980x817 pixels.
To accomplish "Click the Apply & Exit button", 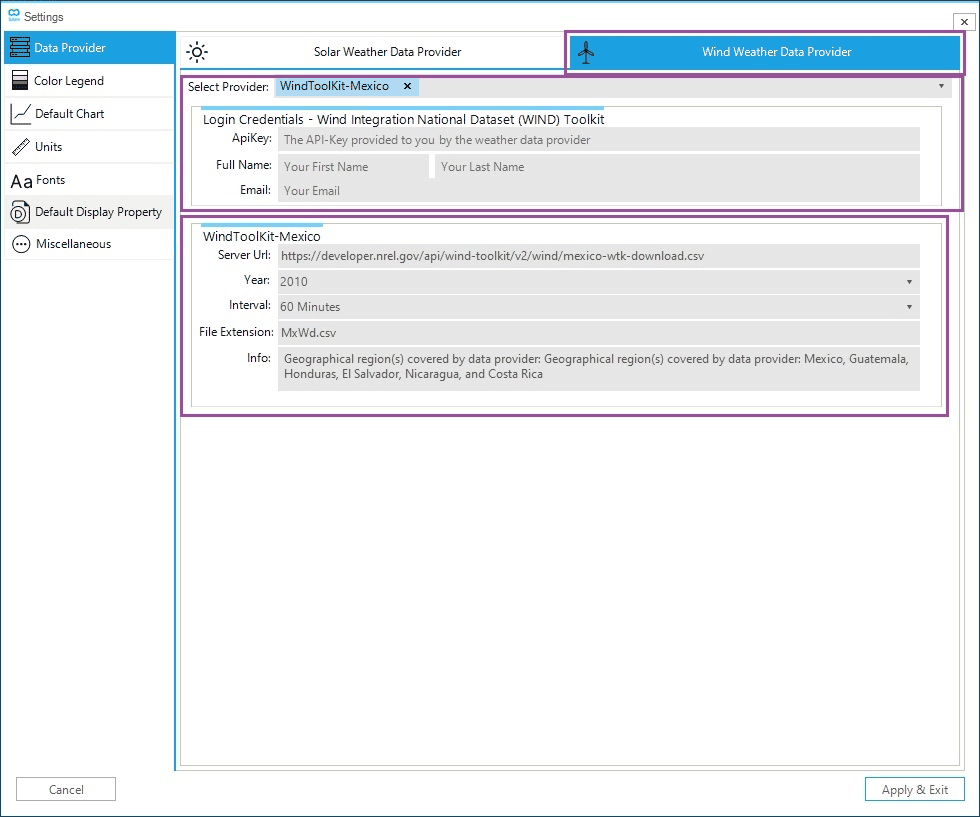I will 914,789.
